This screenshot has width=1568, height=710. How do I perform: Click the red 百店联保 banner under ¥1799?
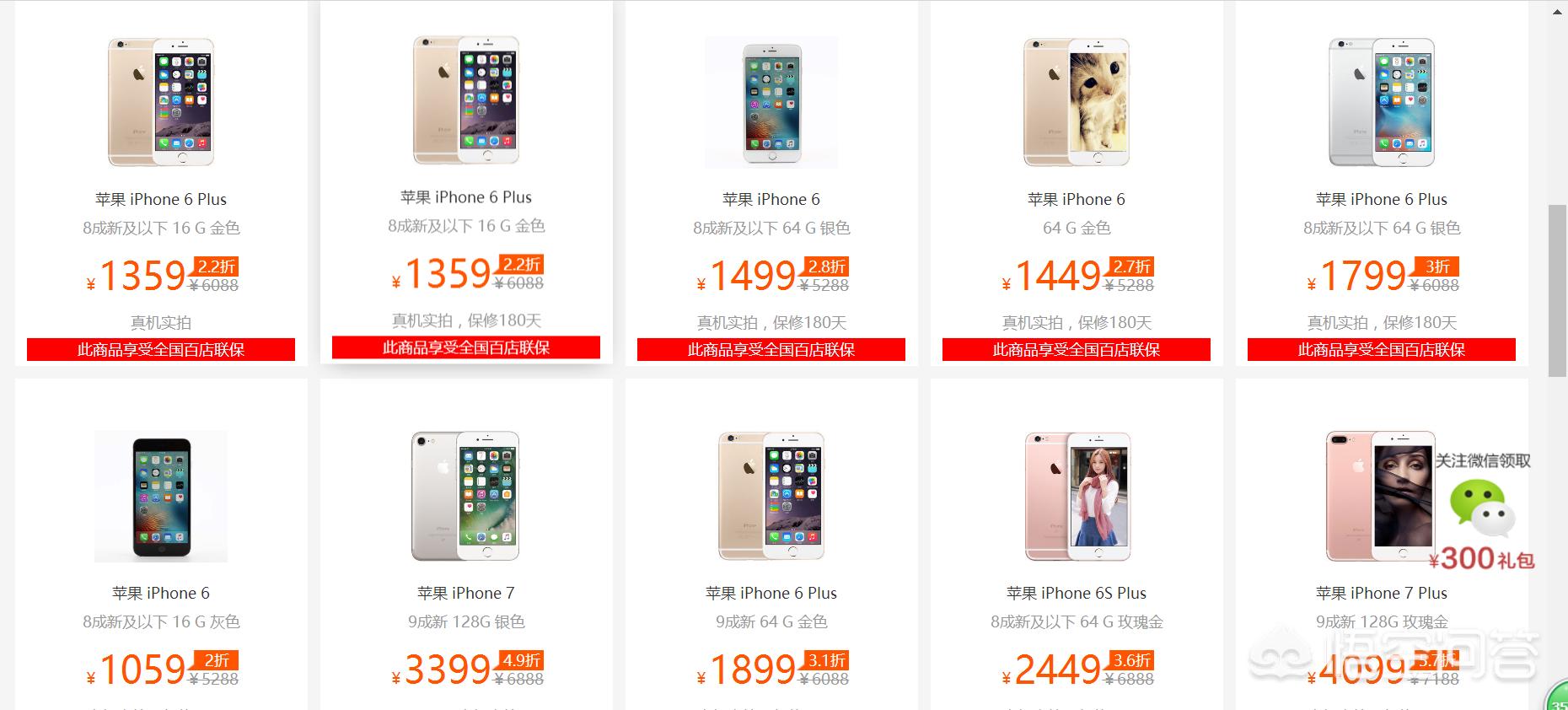coord(1382,350)
